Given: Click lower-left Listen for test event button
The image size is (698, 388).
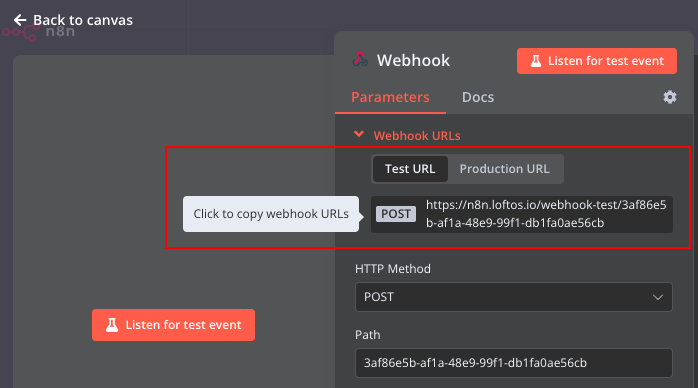Looking at the screenshot, I should tap(174, 325).
